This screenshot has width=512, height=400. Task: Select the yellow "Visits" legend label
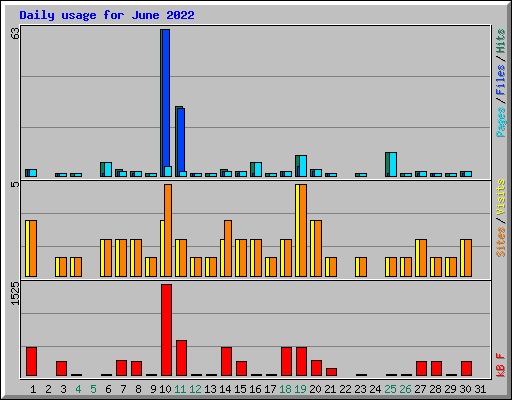pyautogui.click(x=501, y=197)
